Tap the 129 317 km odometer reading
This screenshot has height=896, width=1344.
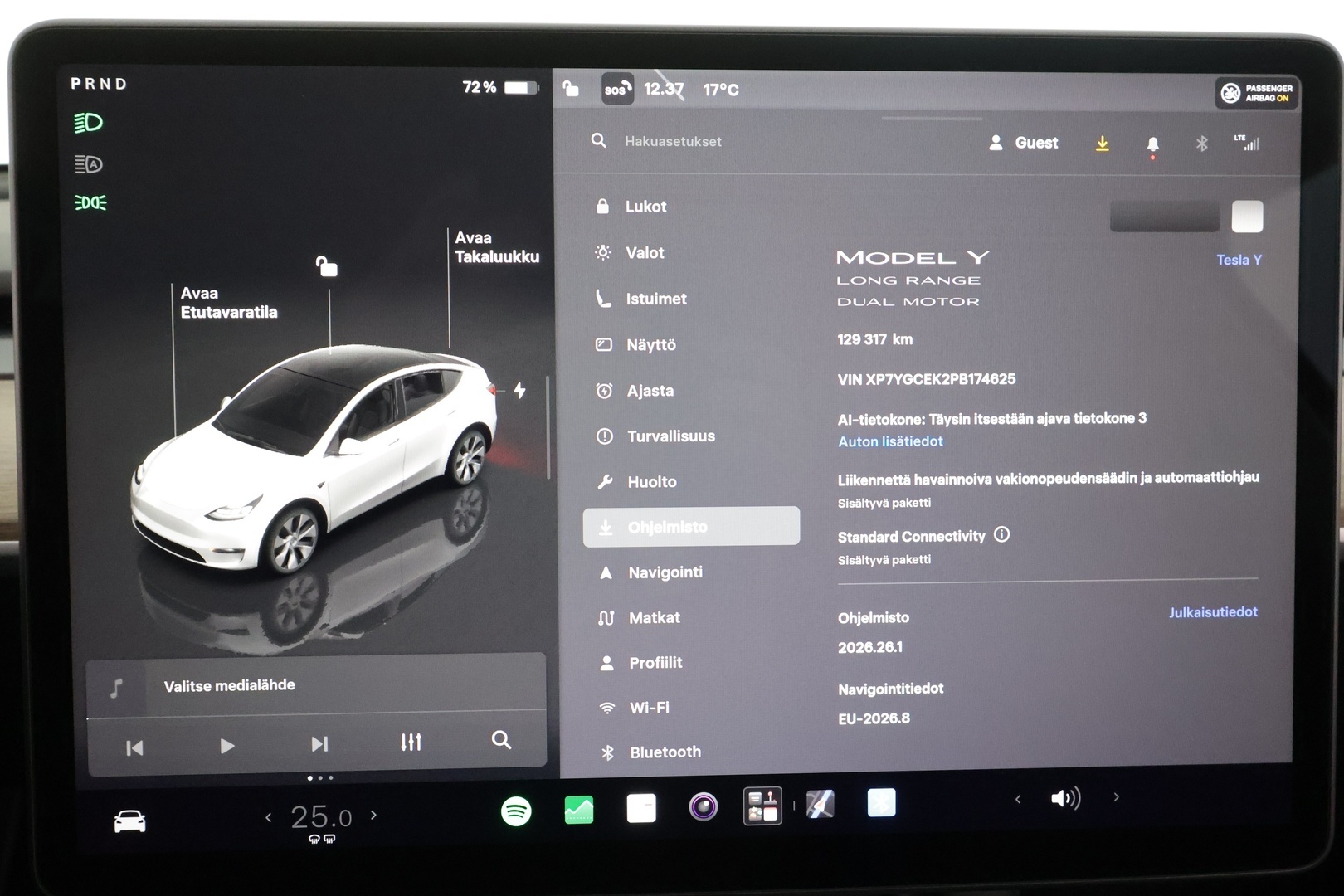tap(874, 339)
